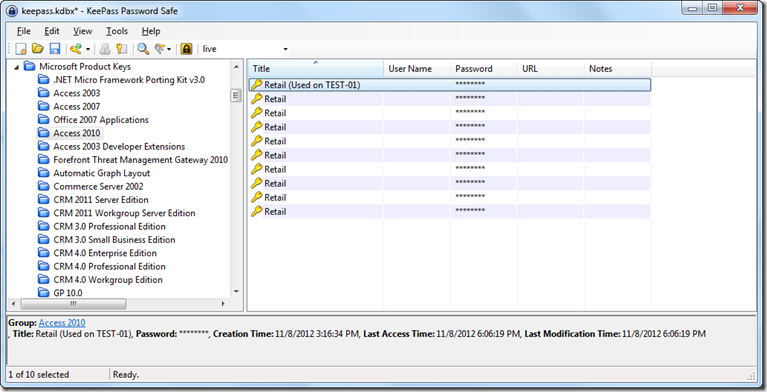Click the Show Entries keys icon
This screenshot has height=392, width=767.
click(x=160, y=48)
